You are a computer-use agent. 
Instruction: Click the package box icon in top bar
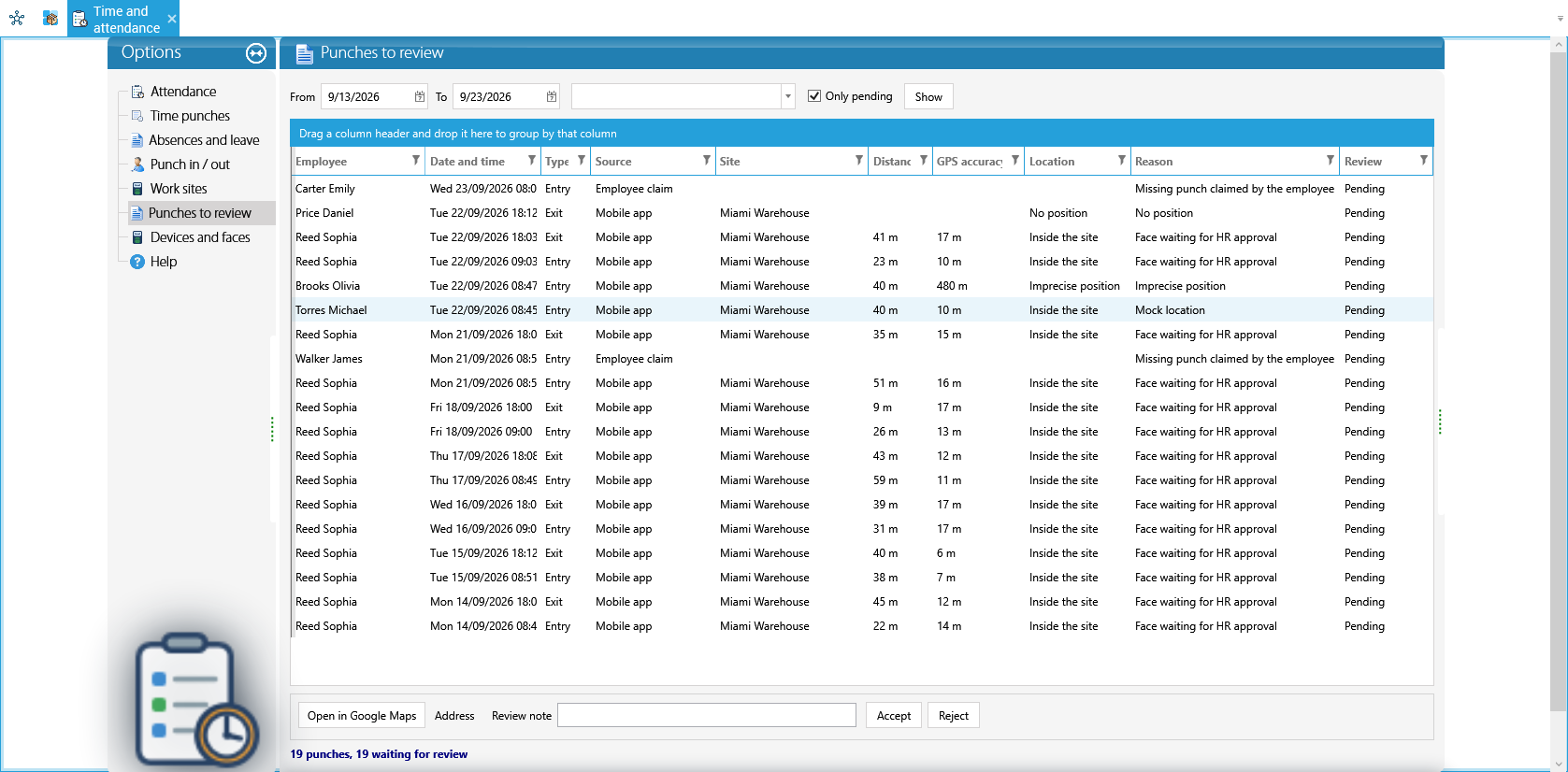click(x=50, y=18)
